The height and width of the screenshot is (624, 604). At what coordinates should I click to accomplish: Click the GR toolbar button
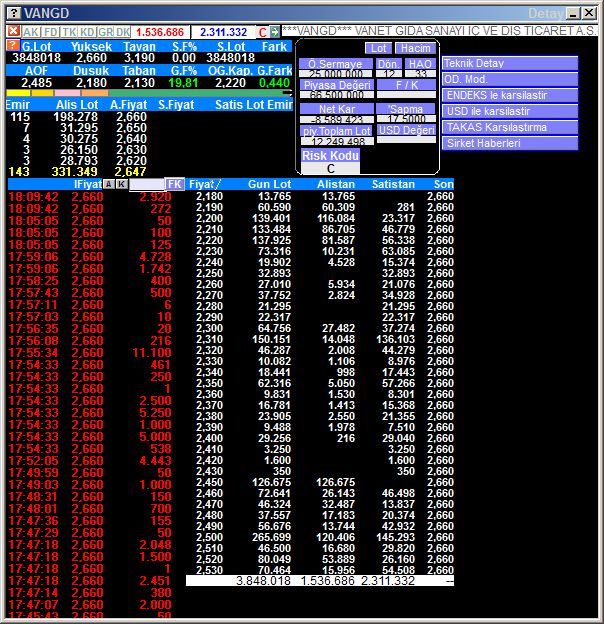(x=105, y=32)
